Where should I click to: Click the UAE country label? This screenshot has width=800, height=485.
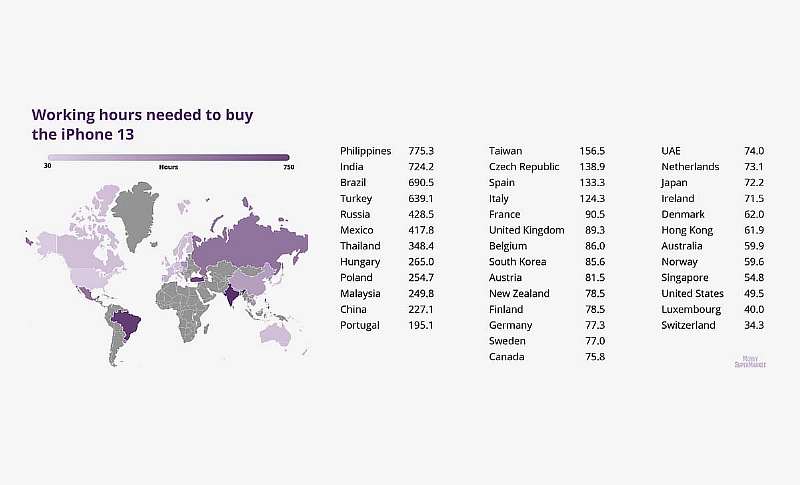671,150
